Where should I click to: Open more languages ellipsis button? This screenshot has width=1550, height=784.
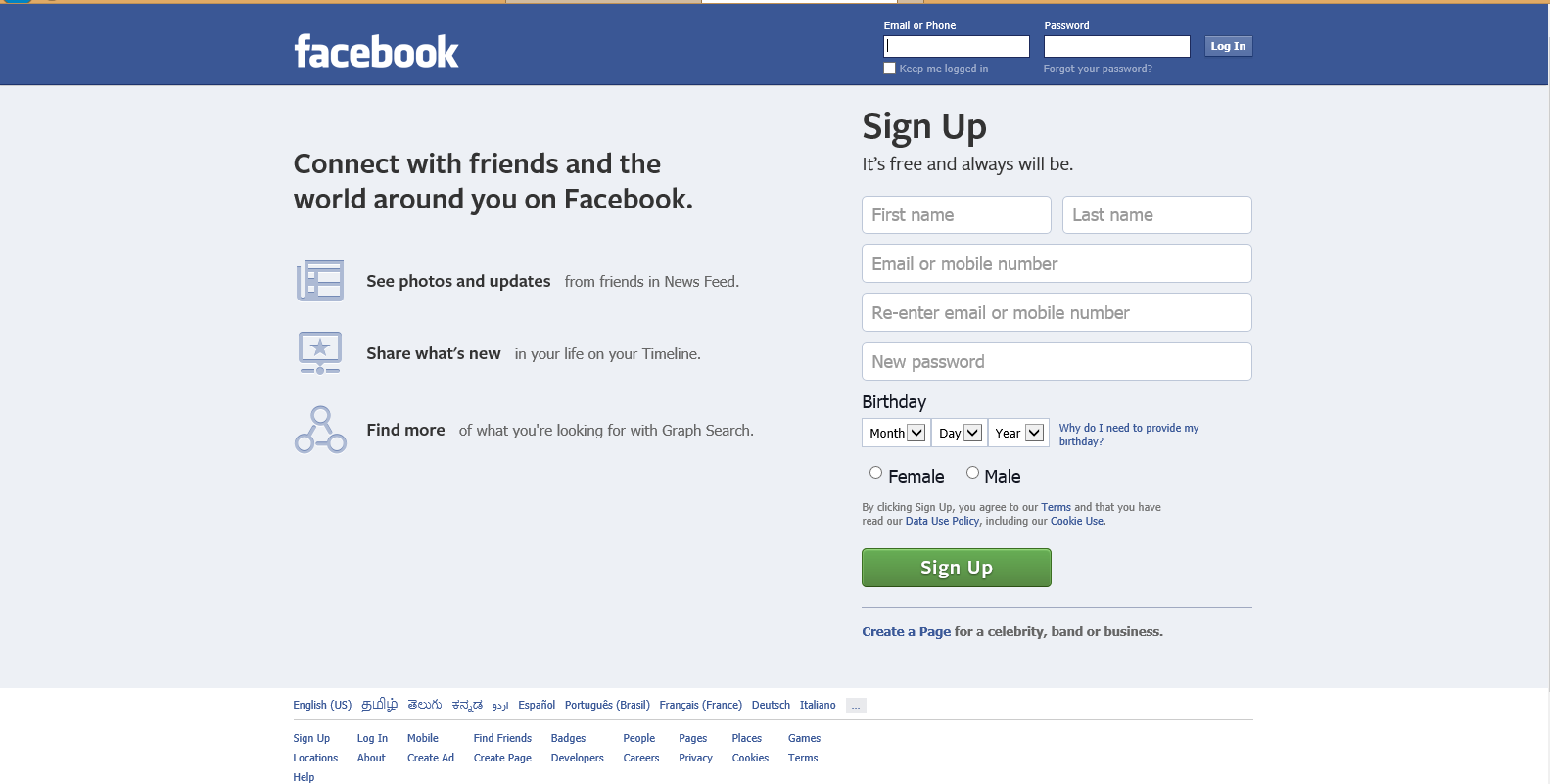(x=856, y=706)
